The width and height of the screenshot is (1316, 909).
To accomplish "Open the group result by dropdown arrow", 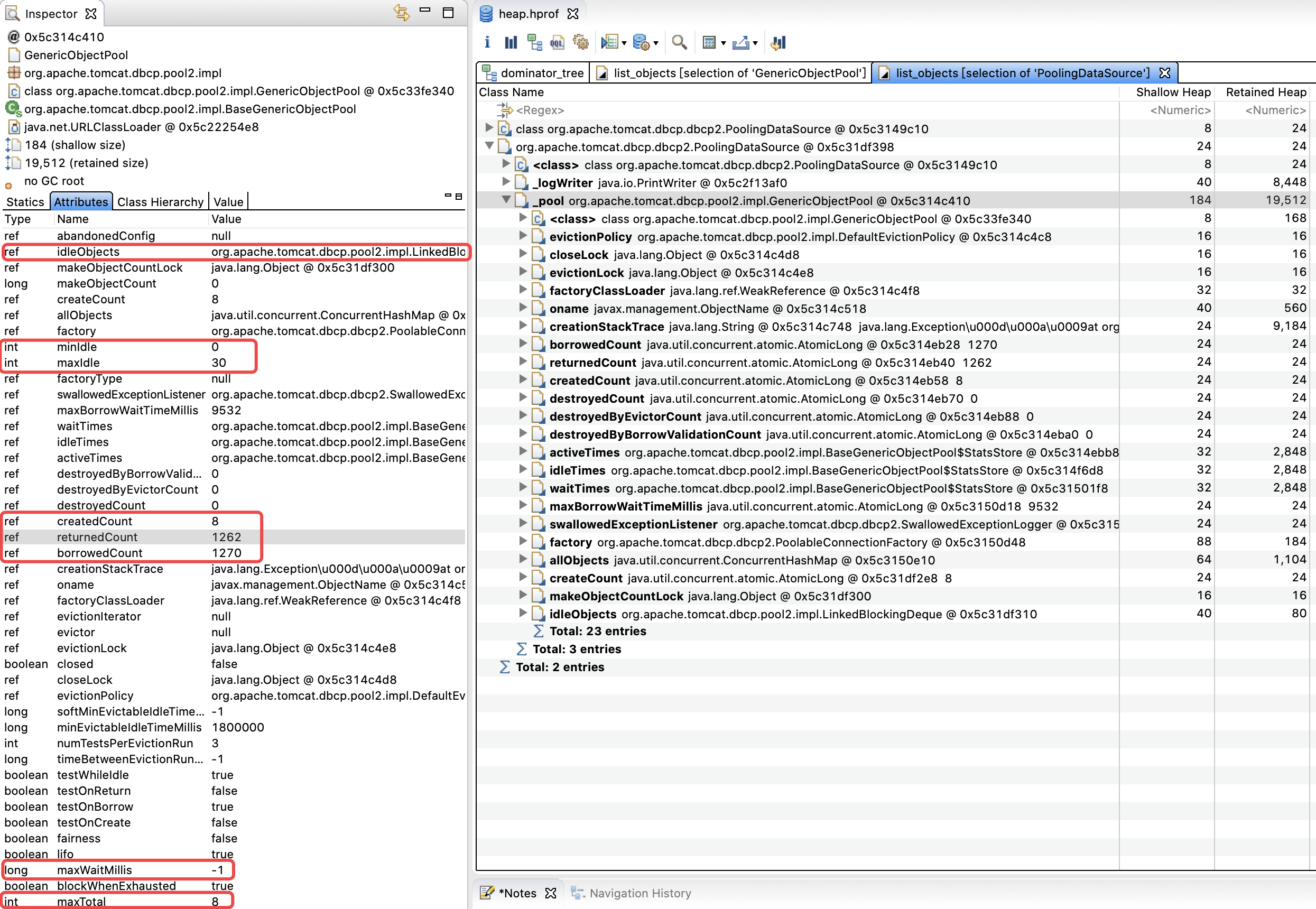I will point(723,43).
